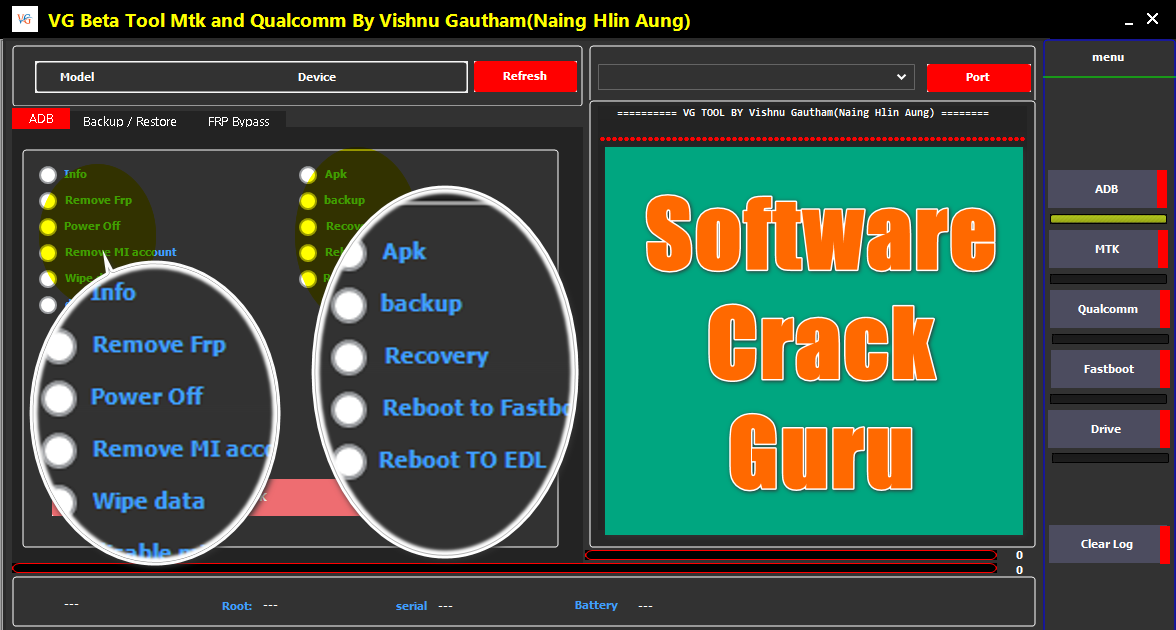
Task: Switch to the Backup / Restore tab
Action: point(129,120)
